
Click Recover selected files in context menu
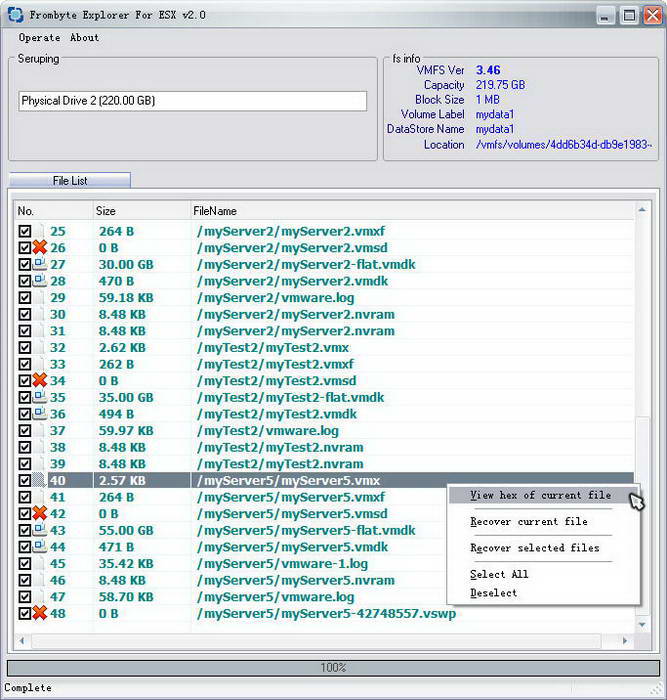click(535, 548)
